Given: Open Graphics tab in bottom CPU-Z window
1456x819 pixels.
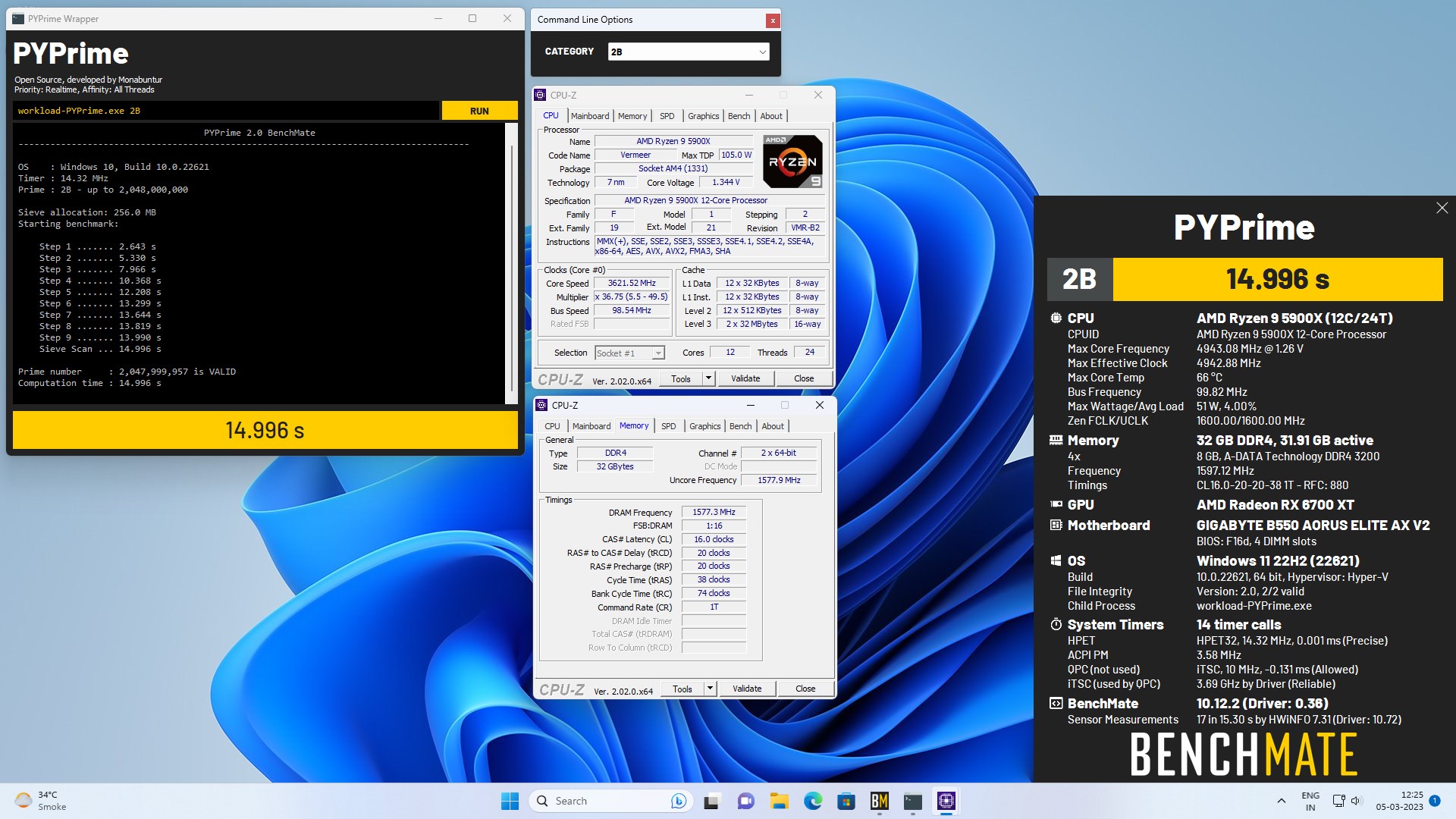Looking at the screenshot, I should coord(704,426).
